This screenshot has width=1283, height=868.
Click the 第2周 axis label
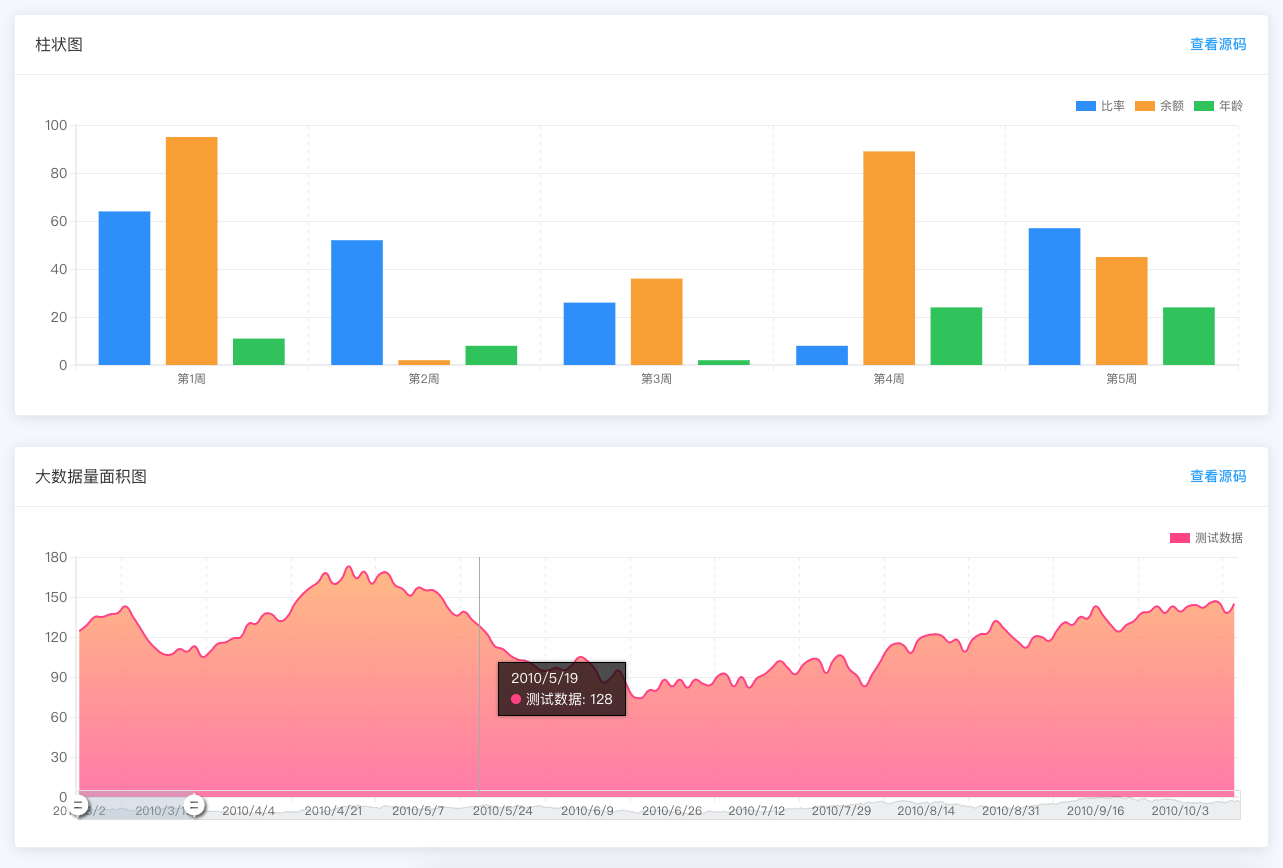[424, 379]
